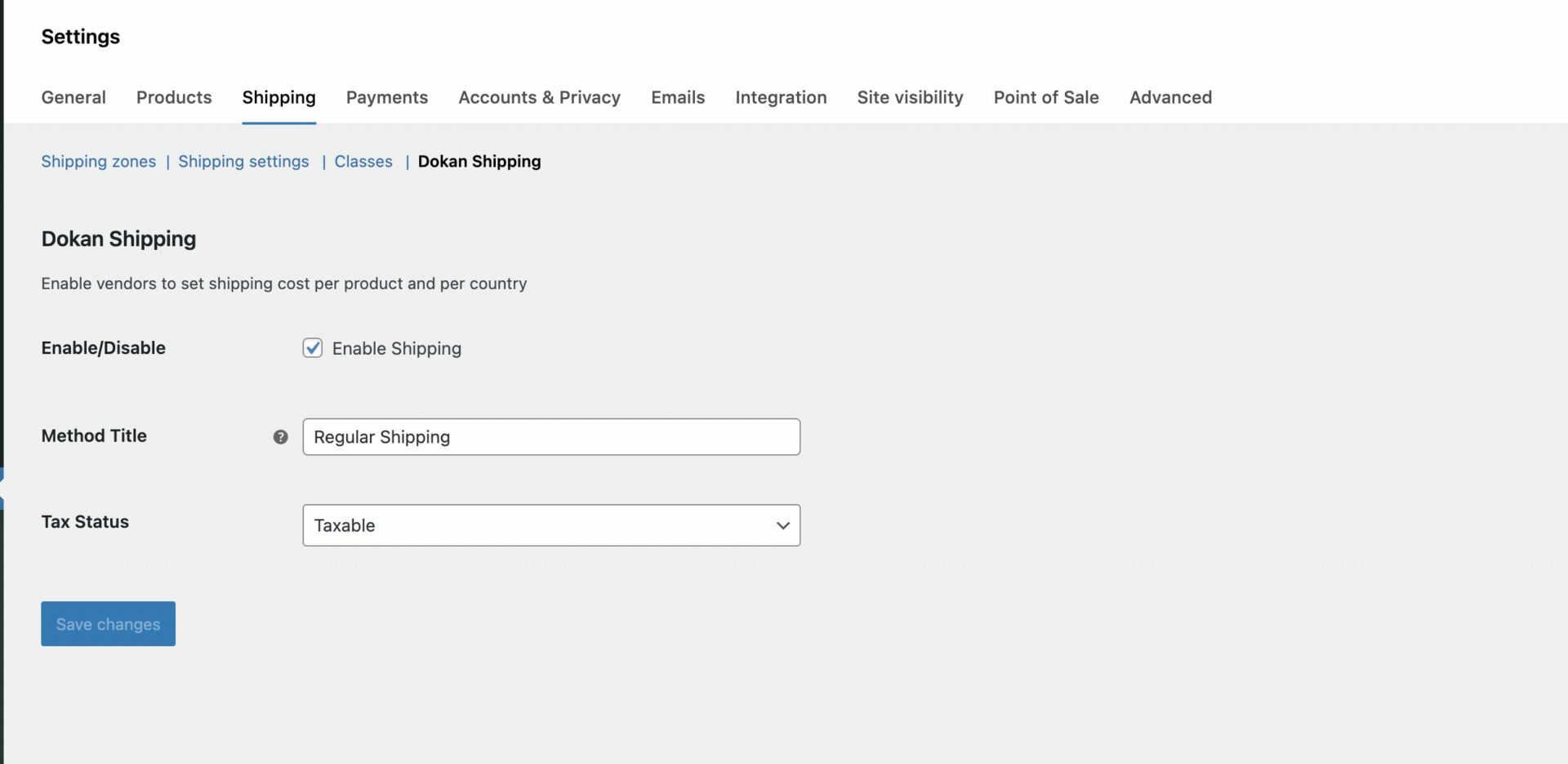1568x764 pixels.
Task: Open the Products settings tab
Action: click(x=174, y=97)
